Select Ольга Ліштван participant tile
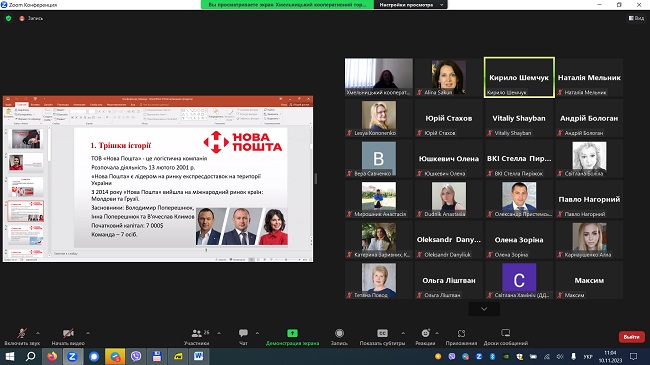Screen dimensions: 650x365 click(449, 281)
